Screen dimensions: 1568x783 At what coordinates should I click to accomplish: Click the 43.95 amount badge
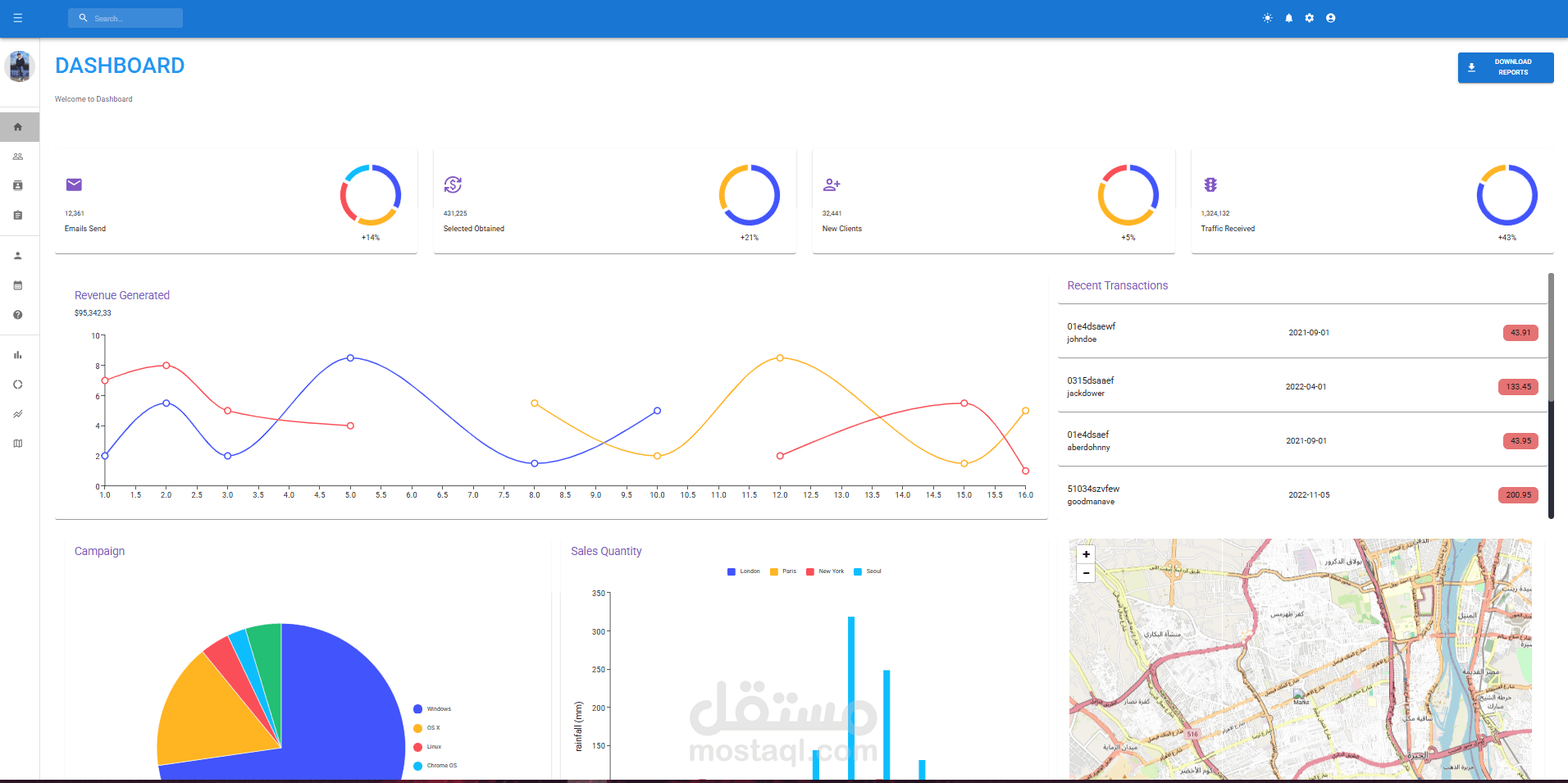1520,441
